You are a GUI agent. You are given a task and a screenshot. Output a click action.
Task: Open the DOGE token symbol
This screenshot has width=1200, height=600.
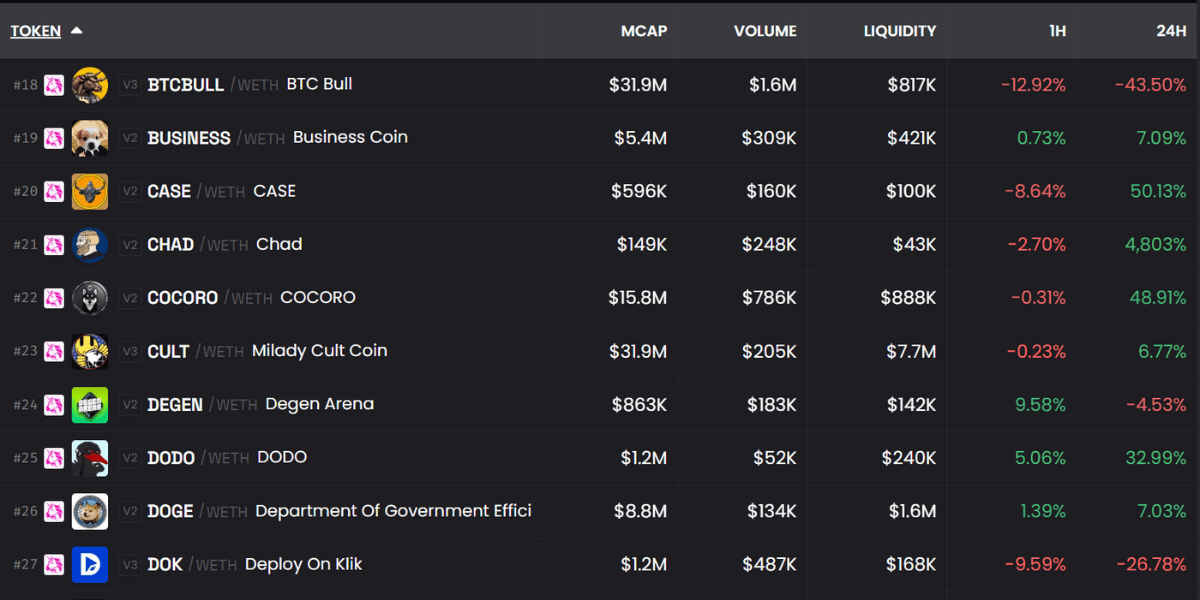(x=170, y=511)
